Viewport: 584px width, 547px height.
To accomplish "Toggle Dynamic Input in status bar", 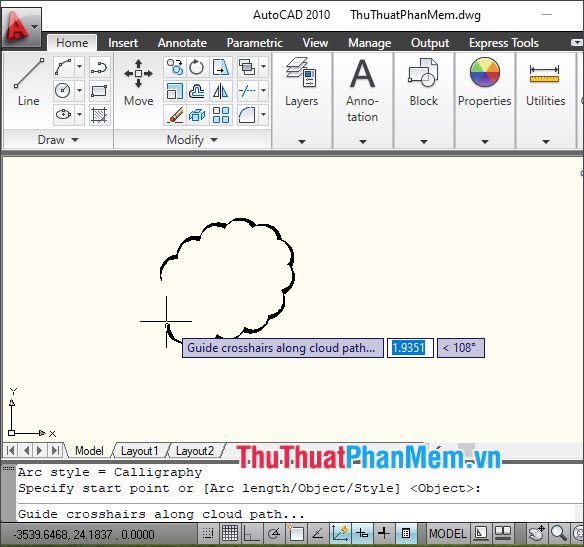I will [362, 534].
